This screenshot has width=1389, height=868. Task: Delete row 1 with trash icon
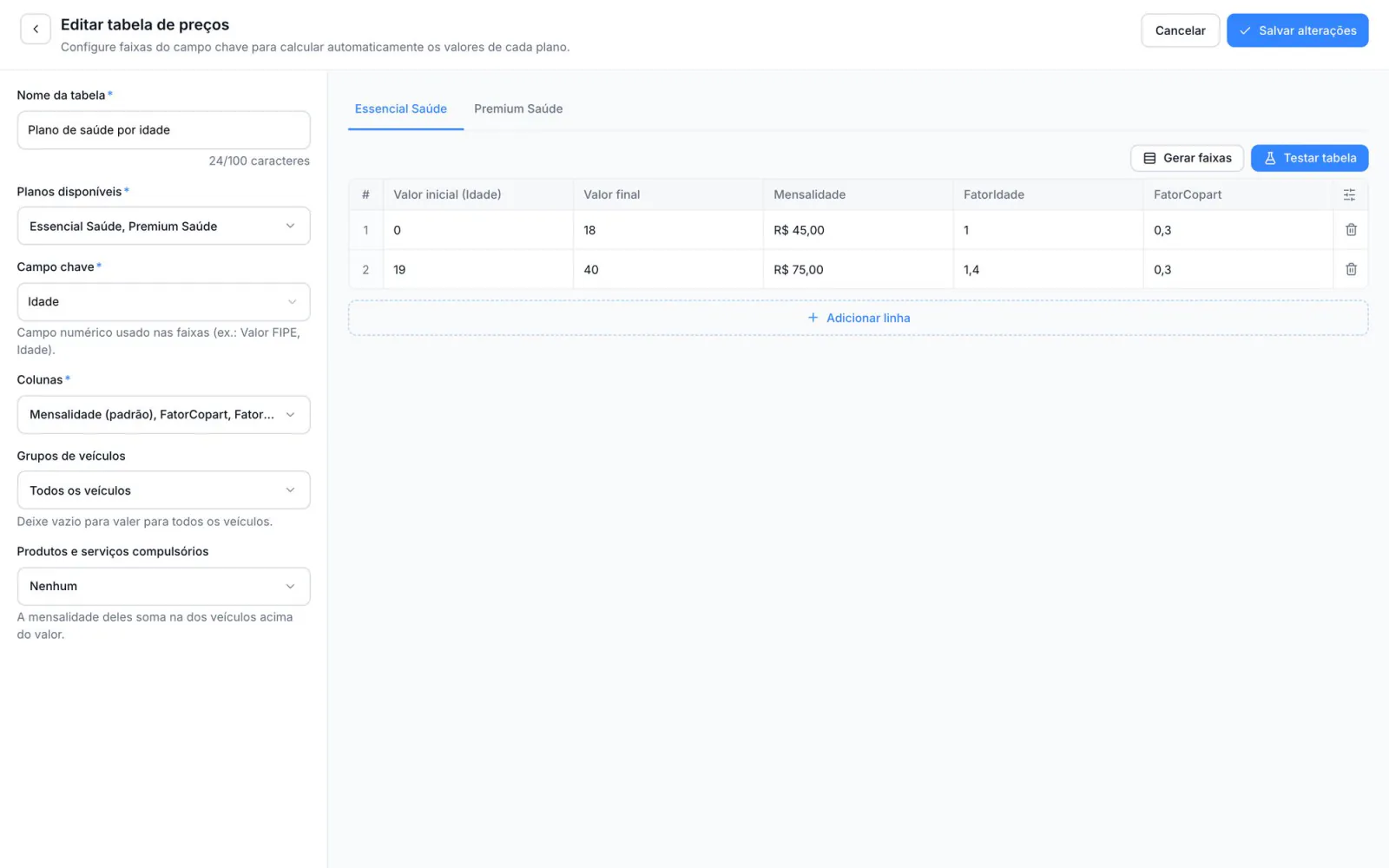tap(1351, 230)
